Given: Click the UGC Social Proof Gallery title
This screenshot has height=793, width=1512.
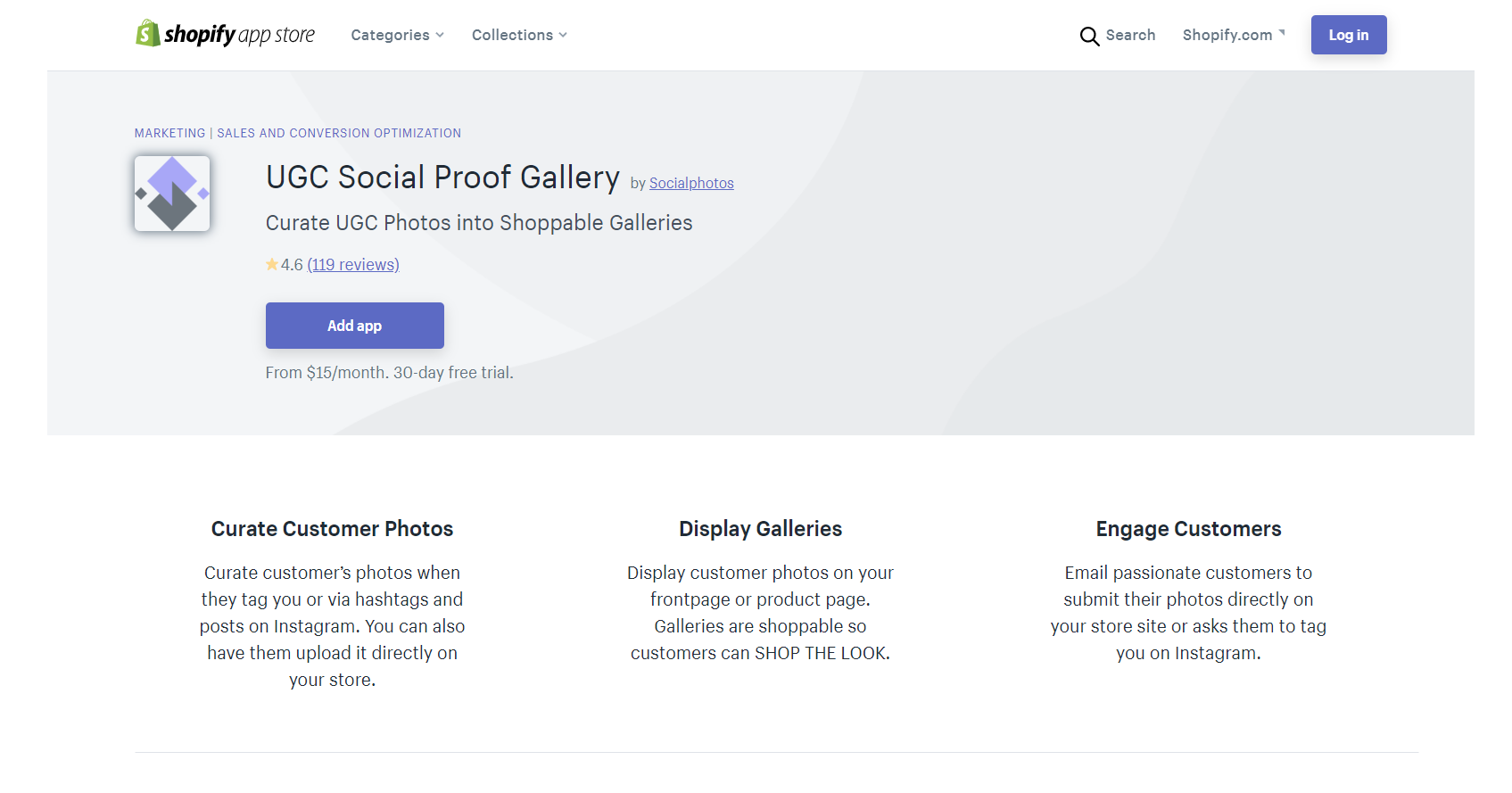Looking at the screenshot, I should 442,178.
